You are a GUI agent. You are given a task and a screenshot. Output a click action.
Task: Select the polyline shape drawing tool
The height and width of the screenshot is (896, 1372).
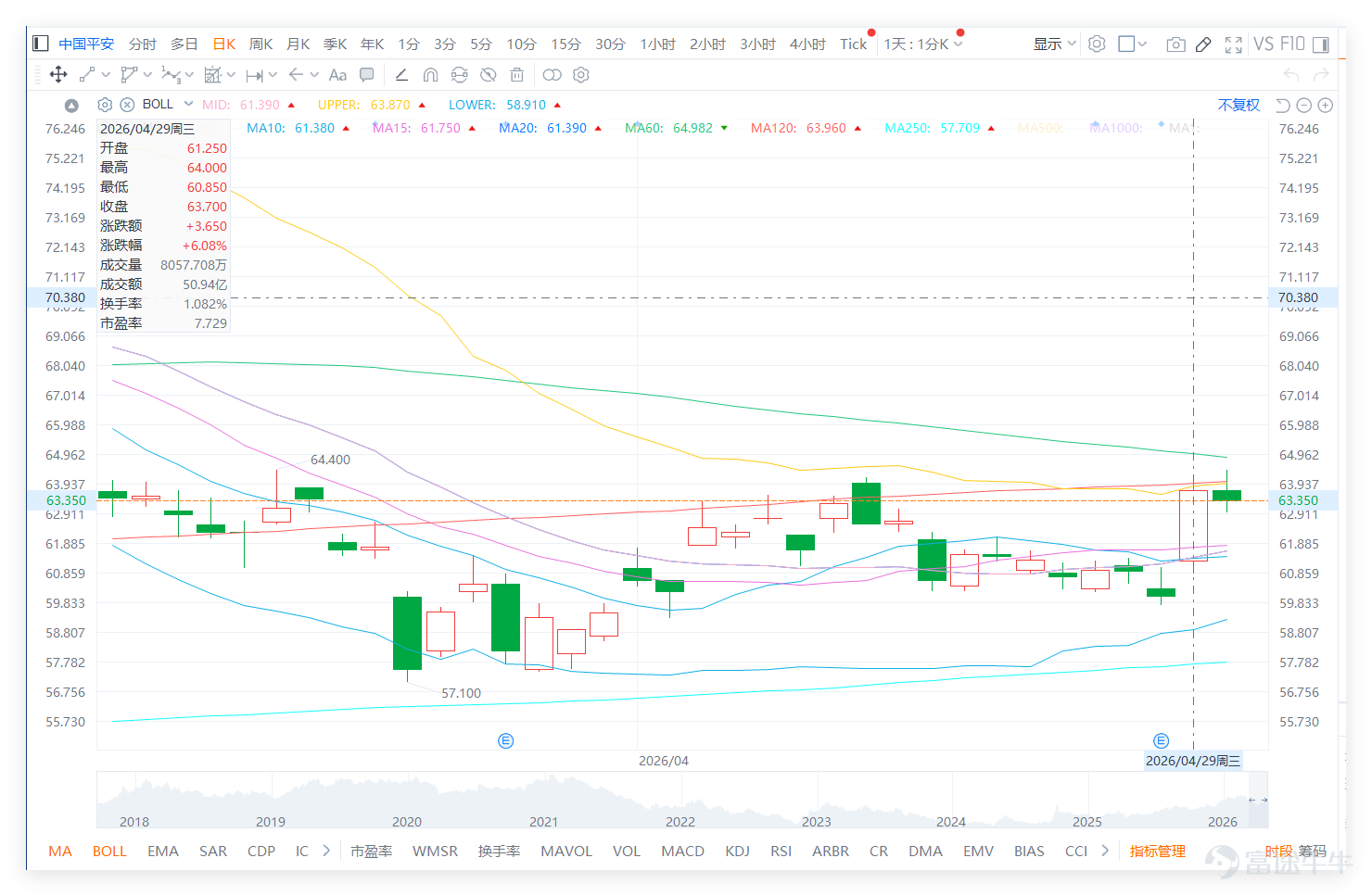pyautogui.click(x=129, y=74)
